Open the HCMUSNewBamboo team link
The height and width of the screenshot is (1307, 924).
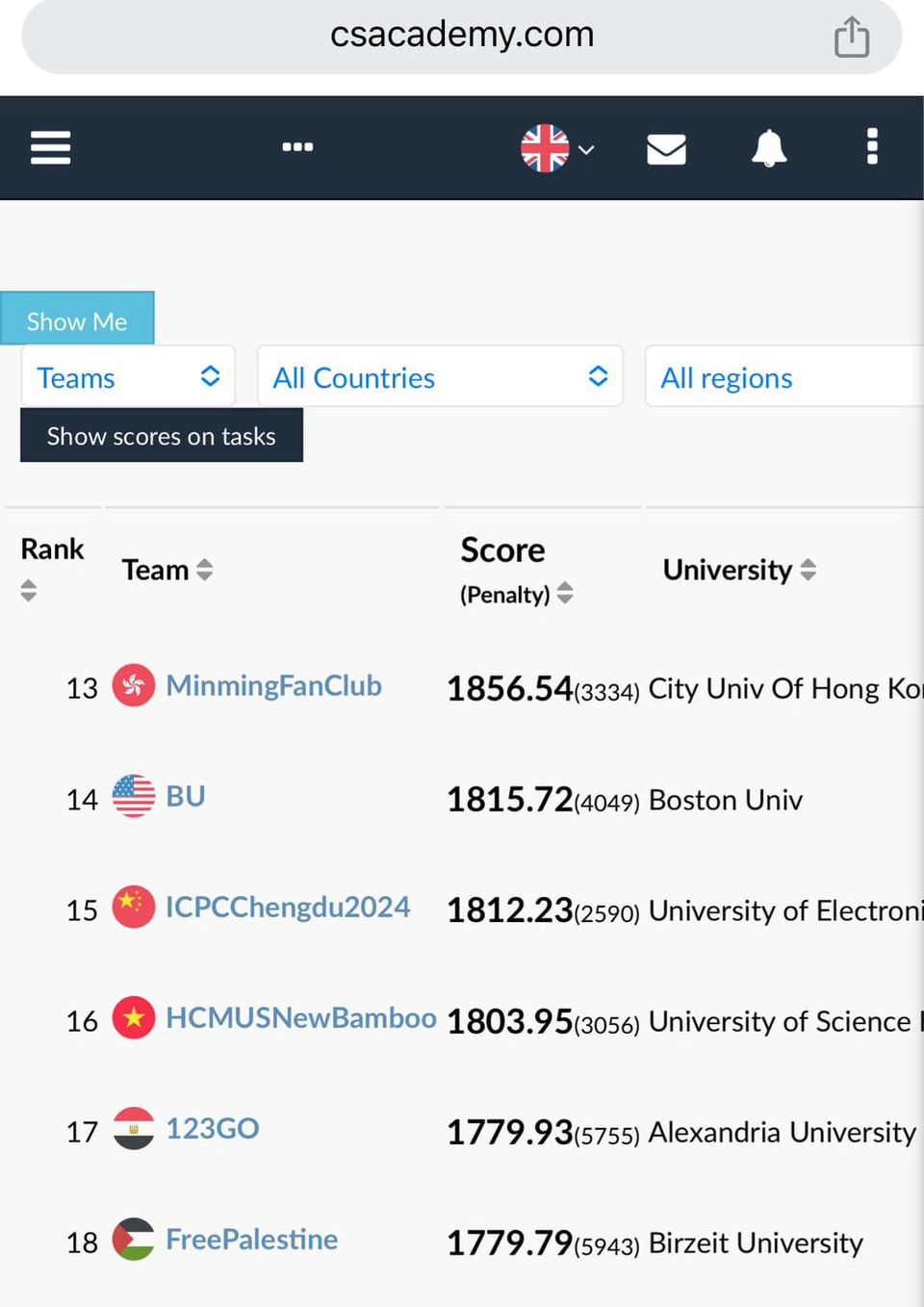pyautogui.click(x=301, y=1017)
